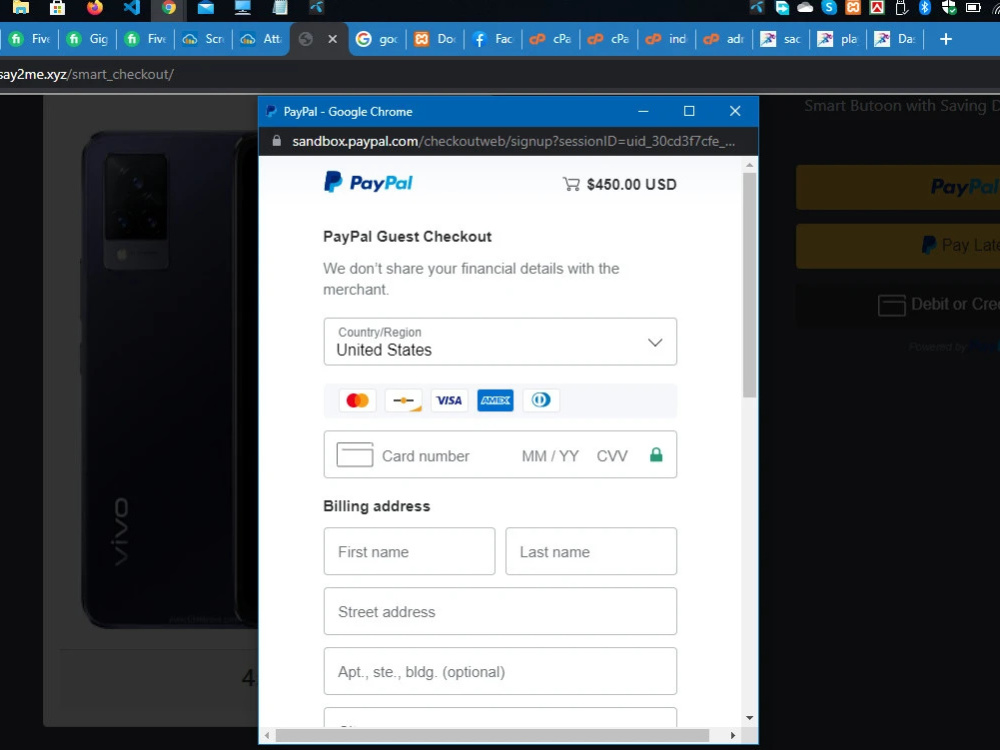
Task: Click the yellow PayPal button in the background page
Action: coord(898,187)
